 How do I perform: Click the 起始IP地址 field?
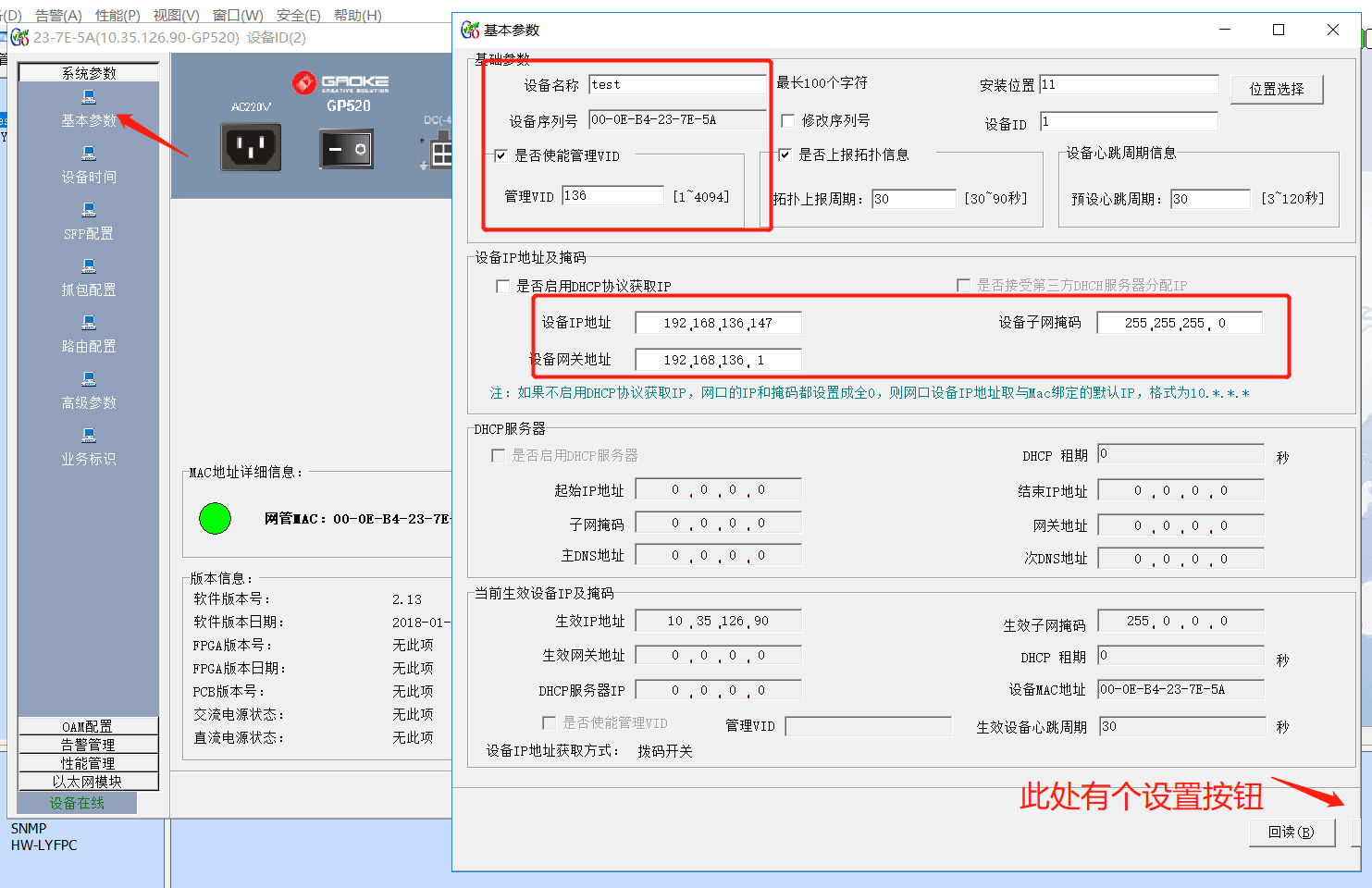coord(718,490)
